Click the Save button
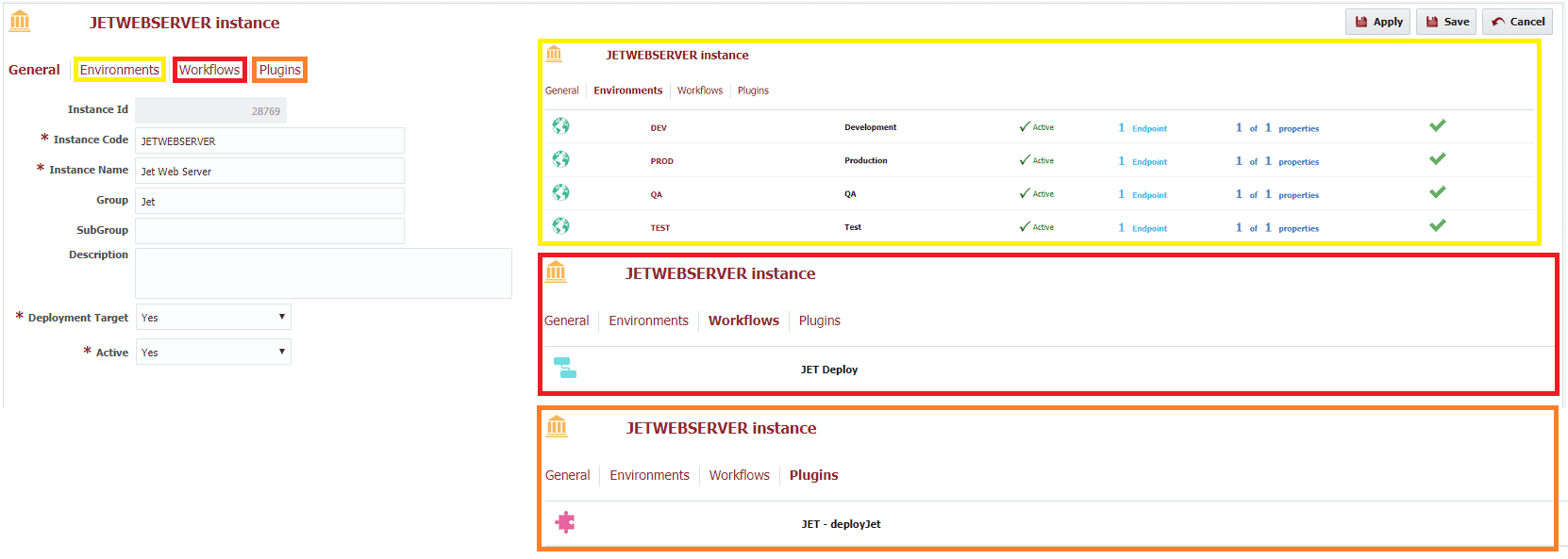This screenshot has height=559, width=1568. click(1446, 22)
